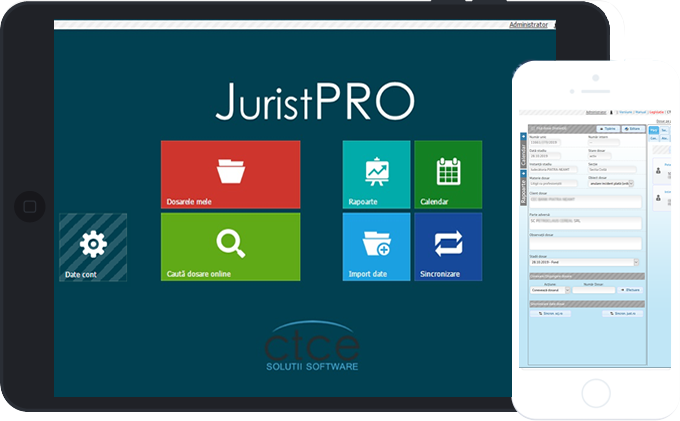The image size is (680, 421).
Task: Tap the tablet's home button
Action: pyautogui.click(x=29, y=206)
